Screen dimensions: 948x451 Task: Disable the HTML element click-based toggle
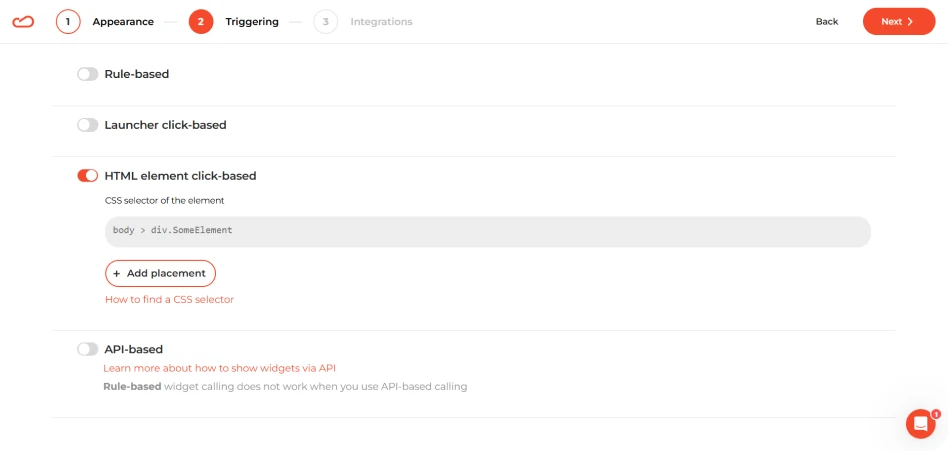pos(88,176)
